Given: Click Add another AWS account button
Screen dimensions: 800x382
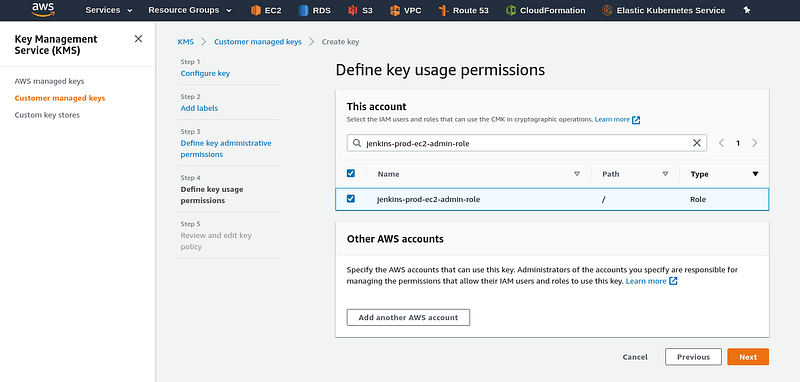Looking at the screenshot, I should click(408, 317).
